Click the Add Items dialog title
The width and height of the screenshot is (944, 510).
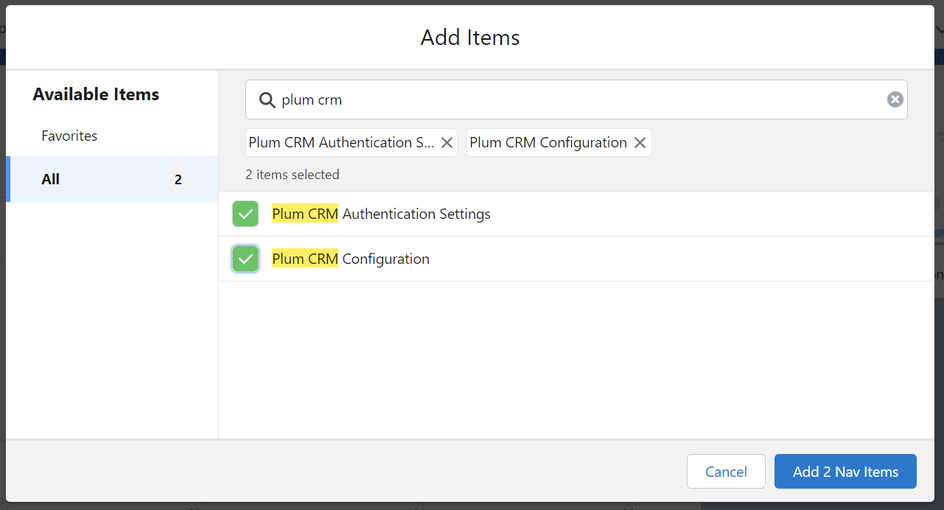click(x=470, y=38)
